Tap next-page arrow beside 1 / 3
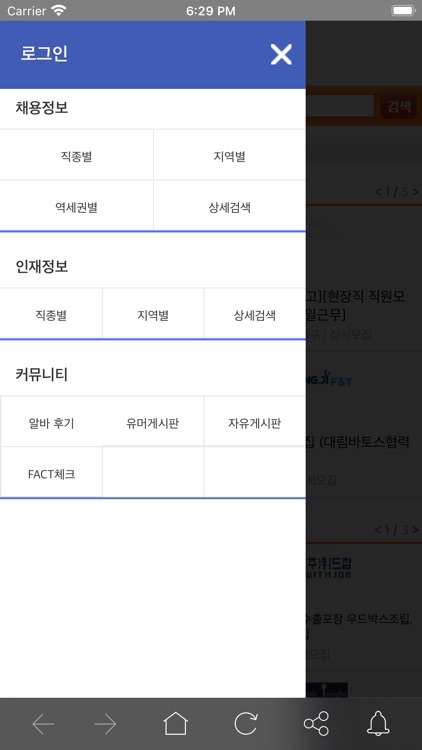Image resolution: width=422 pixels, height=750 pixels. click(415, 529)
